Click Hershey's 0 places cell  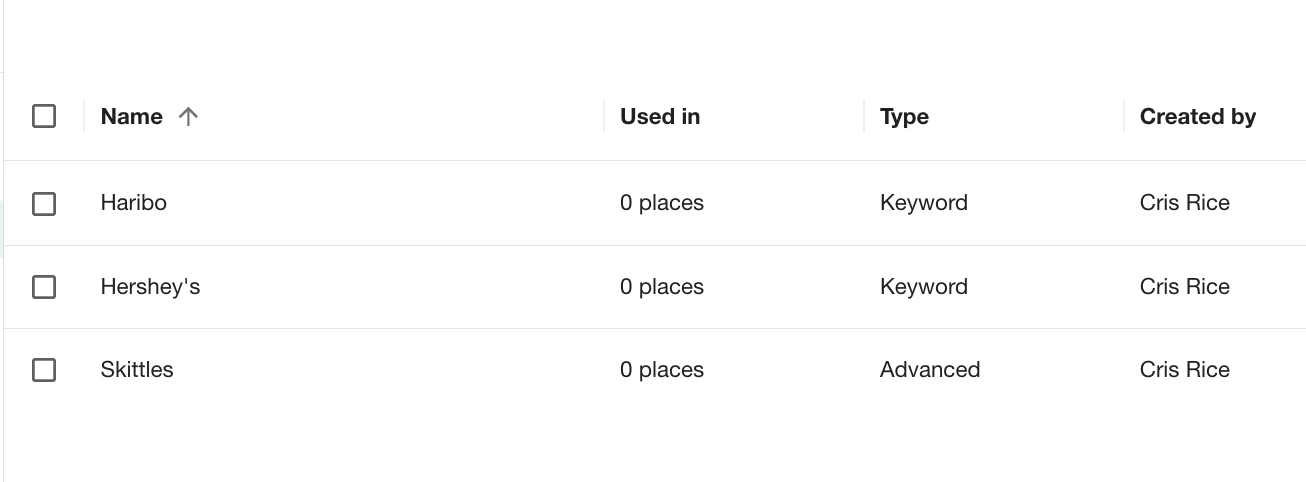click(x=661, y=287)
